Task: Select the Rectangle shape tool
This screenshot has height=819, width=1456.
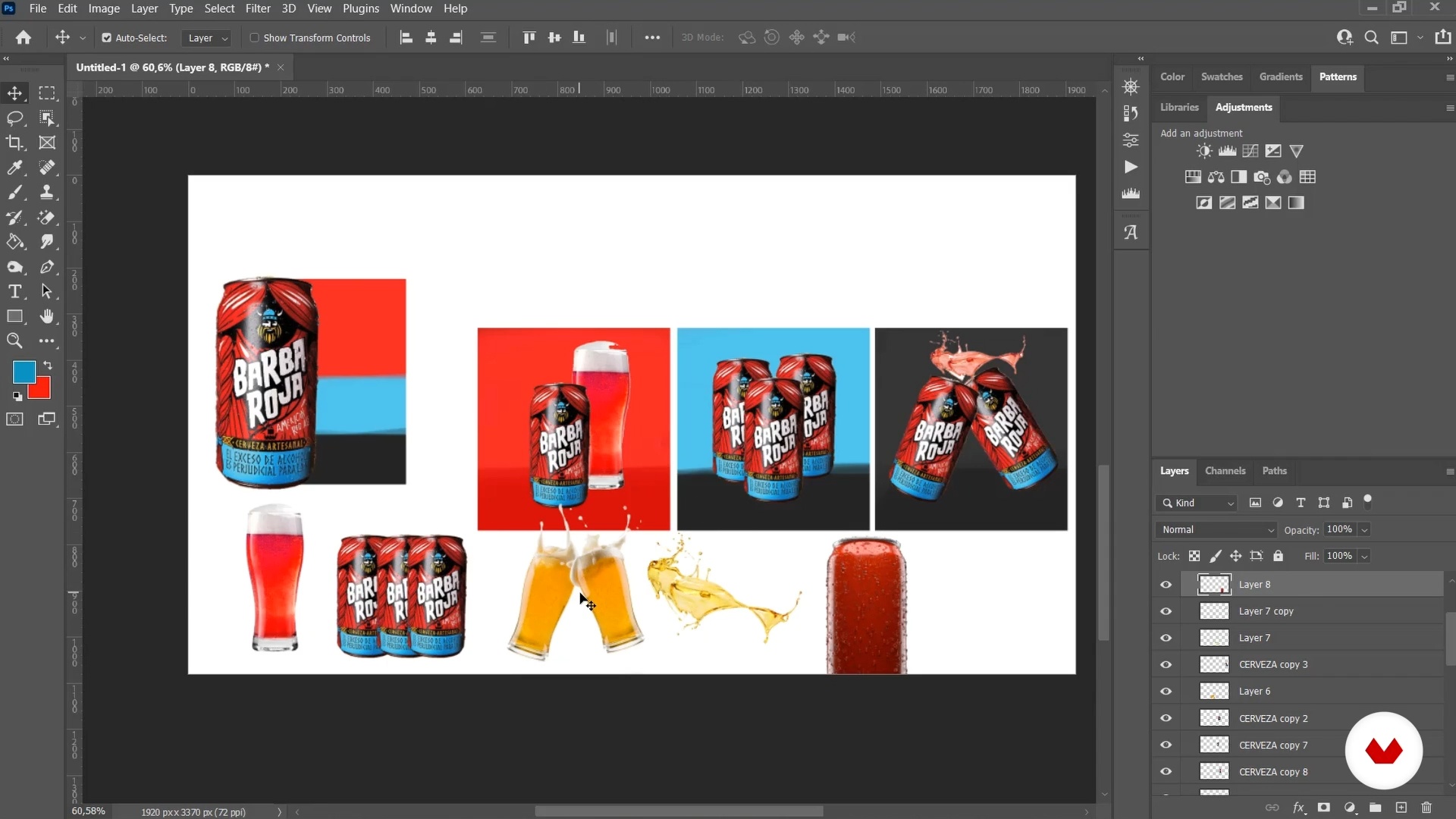Action: [14, 316]
